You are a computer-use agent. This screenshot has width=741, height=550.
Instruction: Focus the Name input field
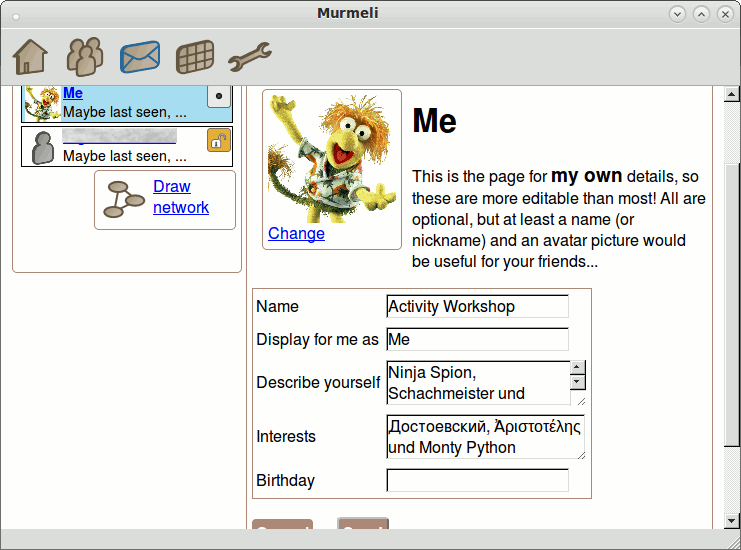(x=477, y=307)
